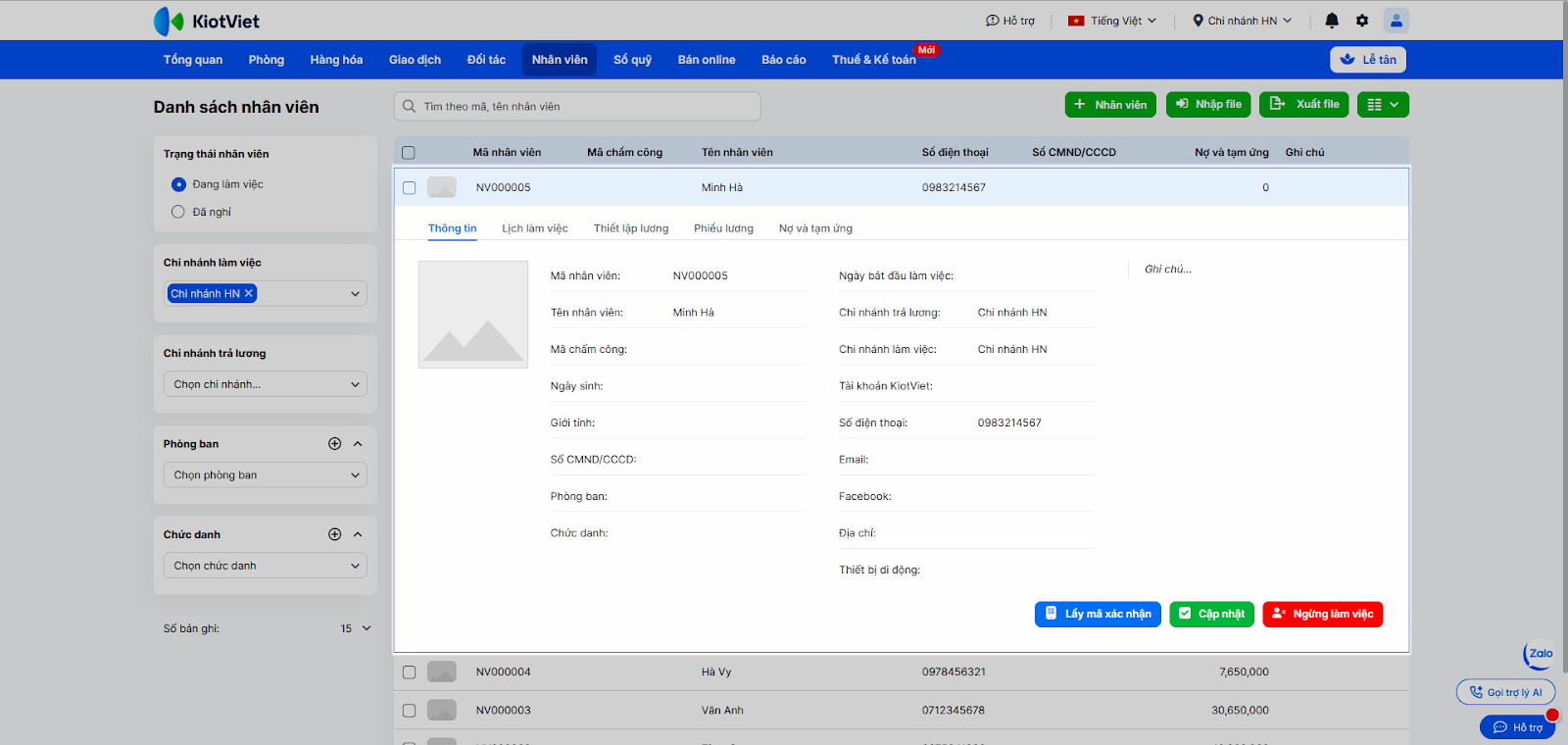
Task: Add a new Chức danh with plus icon
Action: point(334,534)
